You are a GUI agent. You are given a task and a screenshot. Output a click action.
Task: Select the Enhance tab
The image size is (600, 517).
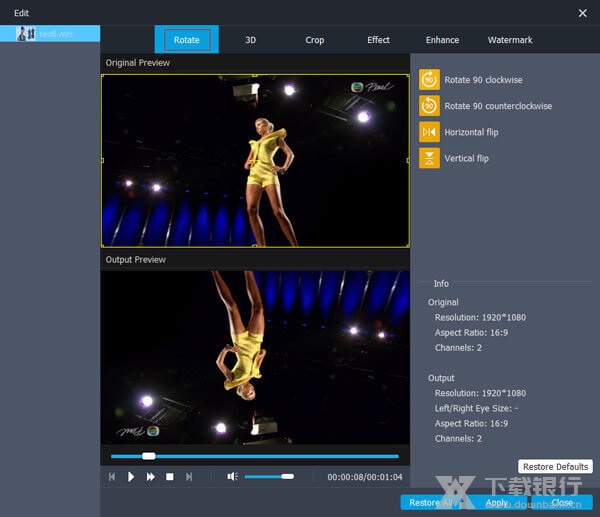point(442,40)
